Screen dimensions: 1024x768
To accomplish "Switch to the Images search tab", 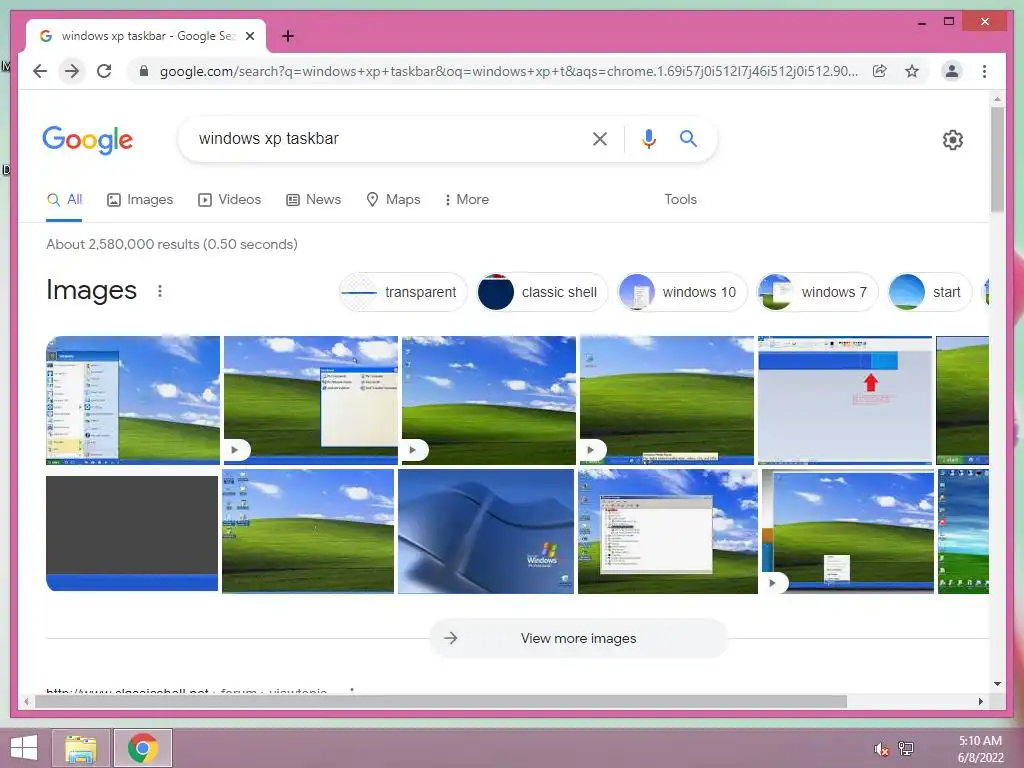I will (x=140, y=200).
